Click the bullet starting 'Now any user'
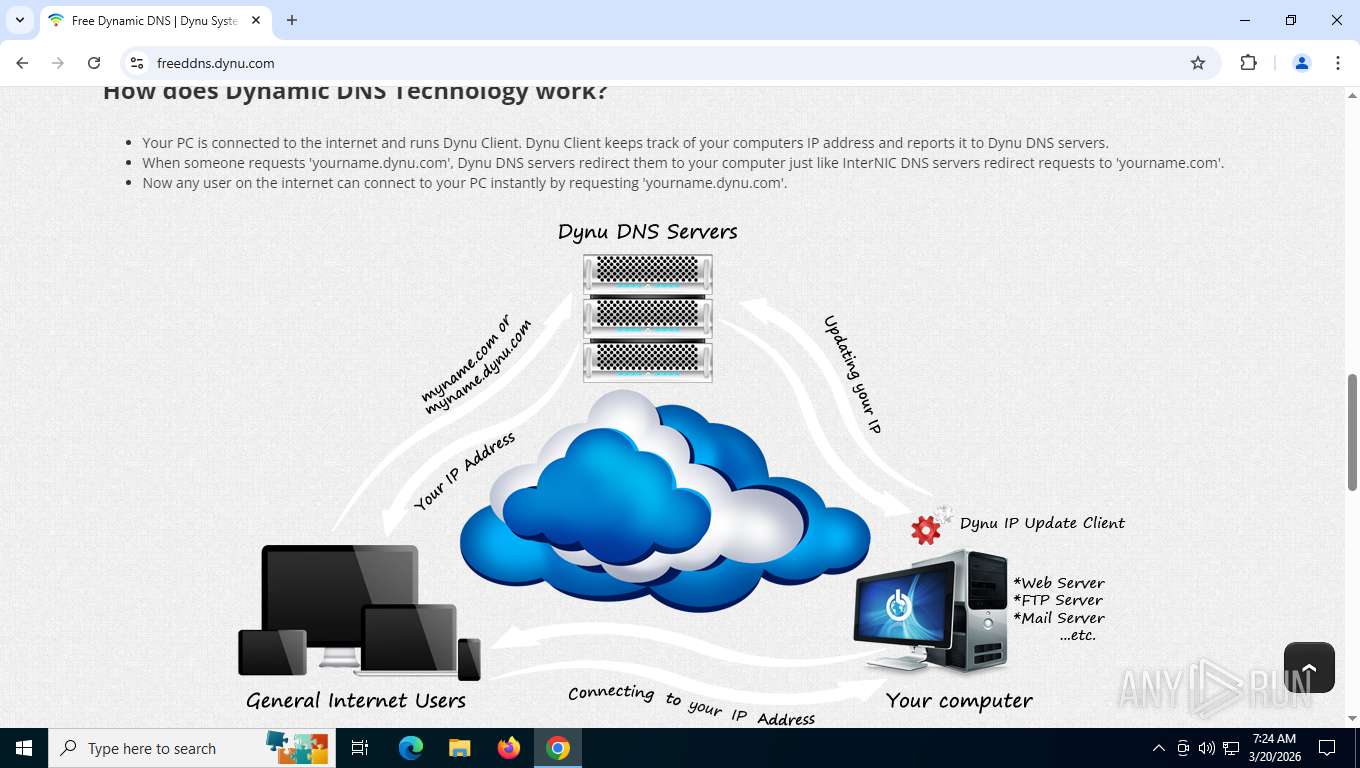Screen dimensions: 1360x768 click(x=464, y=183)
